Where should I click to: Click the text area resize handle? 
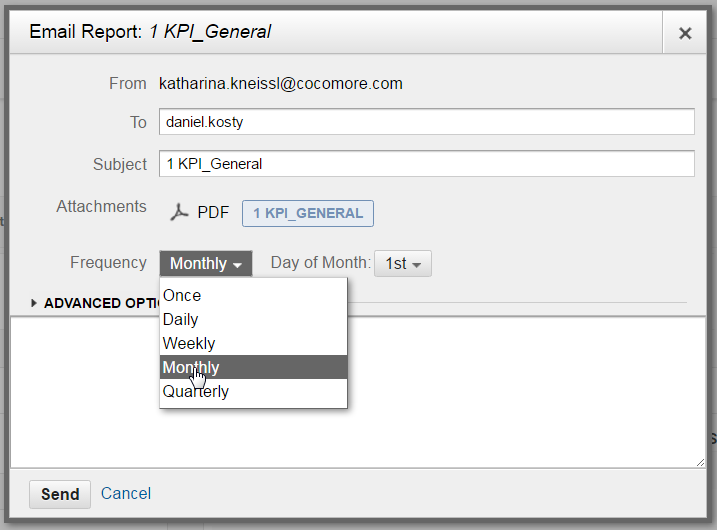(x=701, y=463)
